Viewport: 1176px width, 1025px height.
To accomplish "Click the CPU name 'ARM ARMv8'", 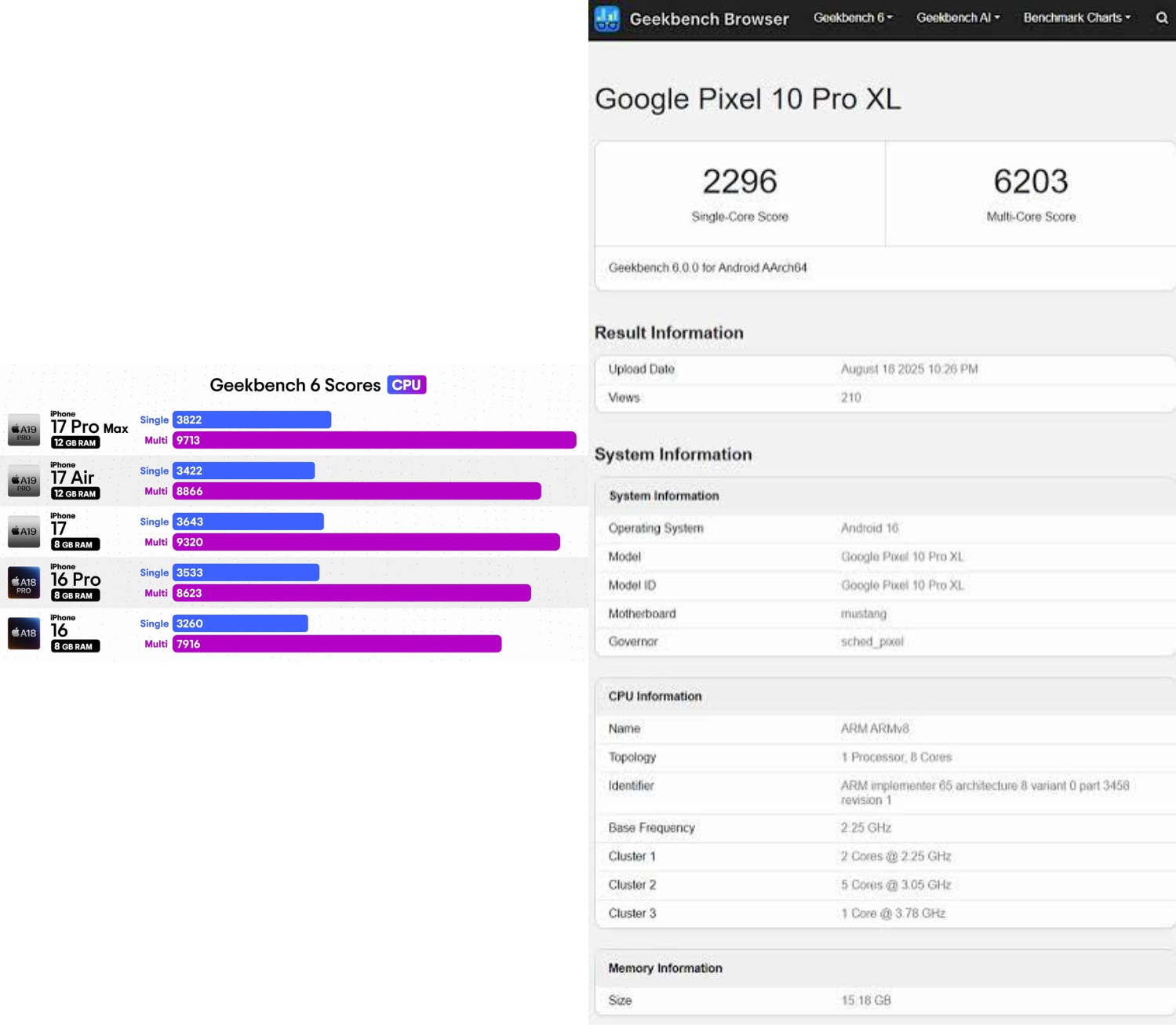I will (x=875, y=729).
